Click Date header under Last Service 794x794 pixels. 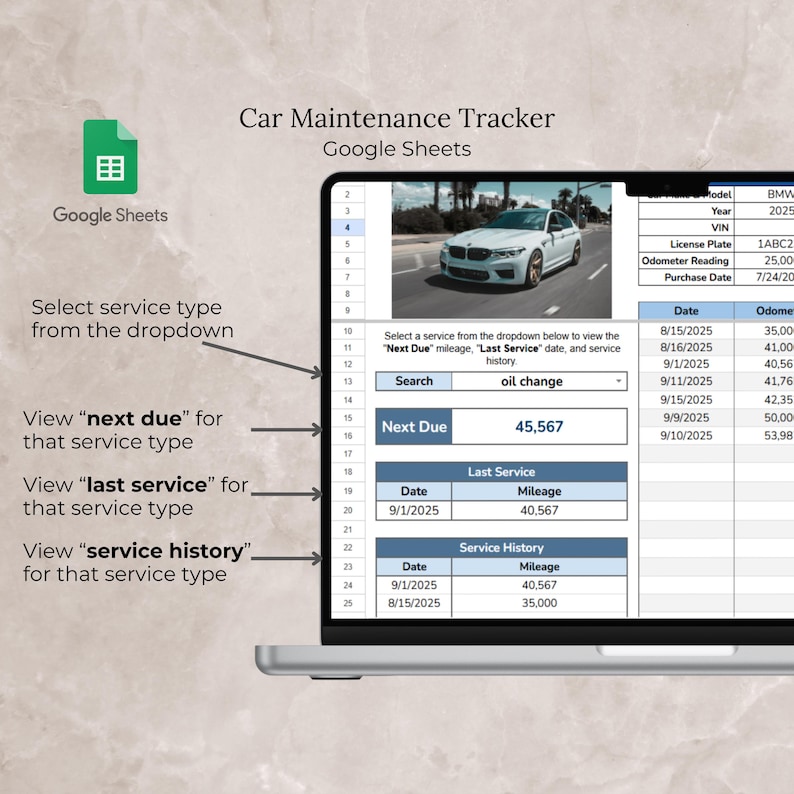(414, 491)
